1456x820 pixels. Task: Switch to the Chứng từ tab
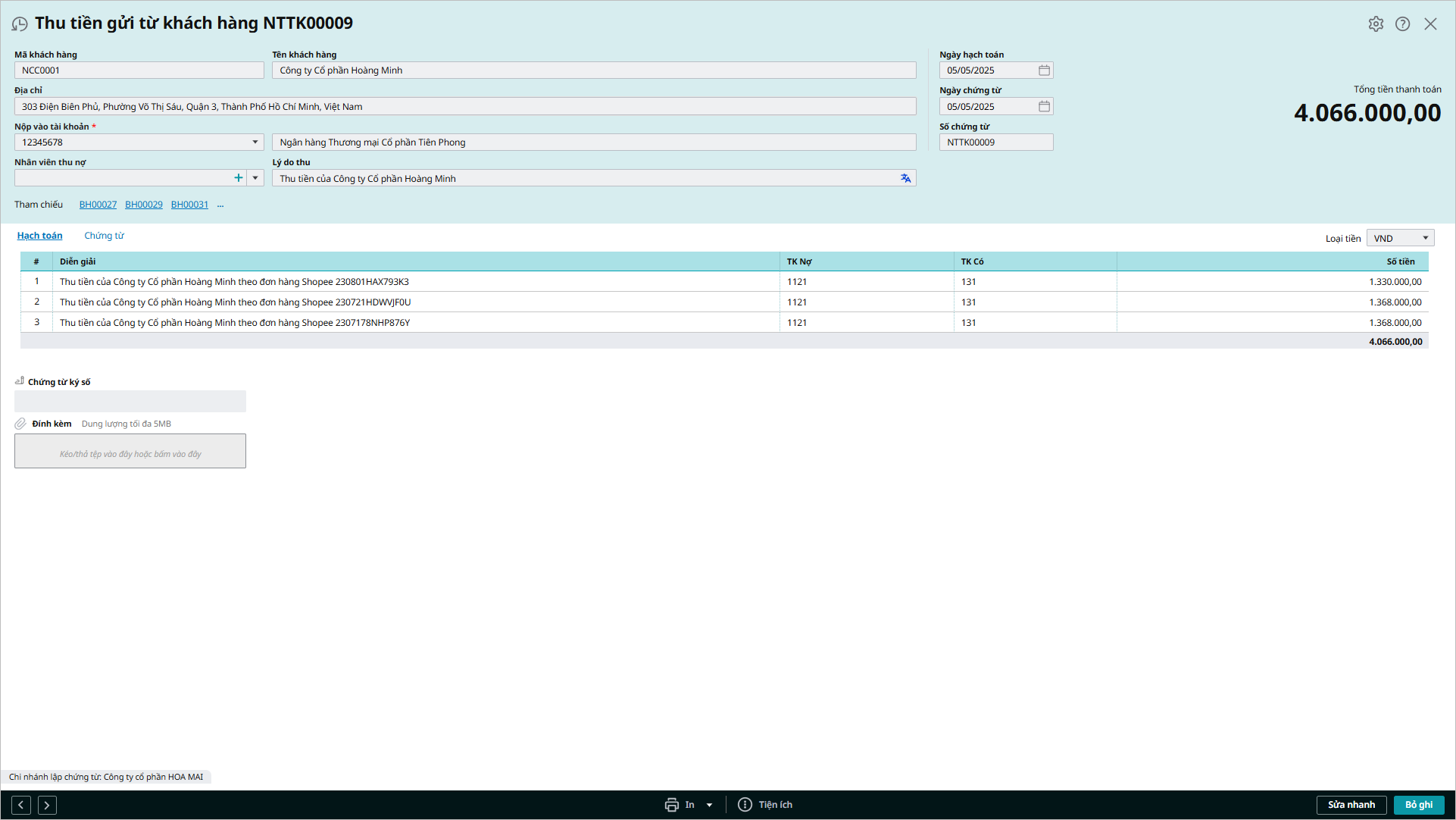[x=104, y=236]
